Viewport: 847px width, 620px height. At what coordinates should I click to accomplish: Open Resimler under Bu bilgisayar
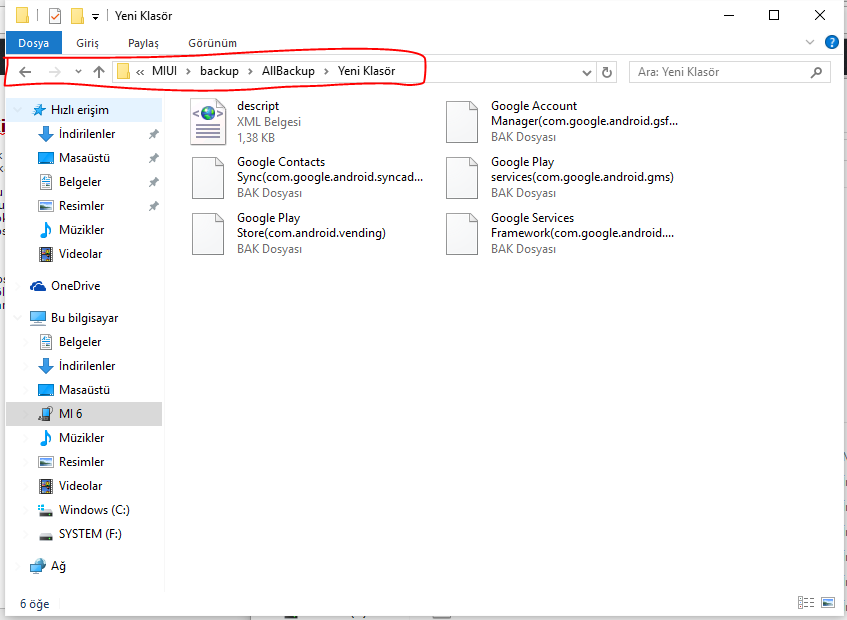tap(84, 462)
